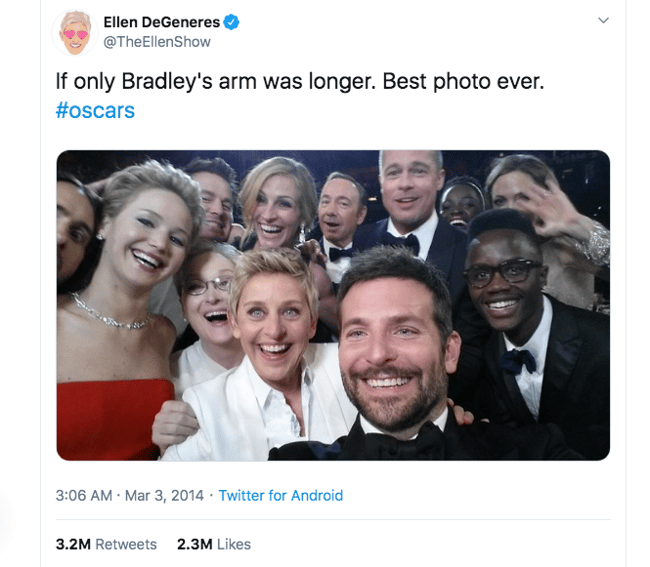Click the Mar 3, 2014 date
Image resolution: width=650 pixels, height=567 pixels.
pos(165,495)
